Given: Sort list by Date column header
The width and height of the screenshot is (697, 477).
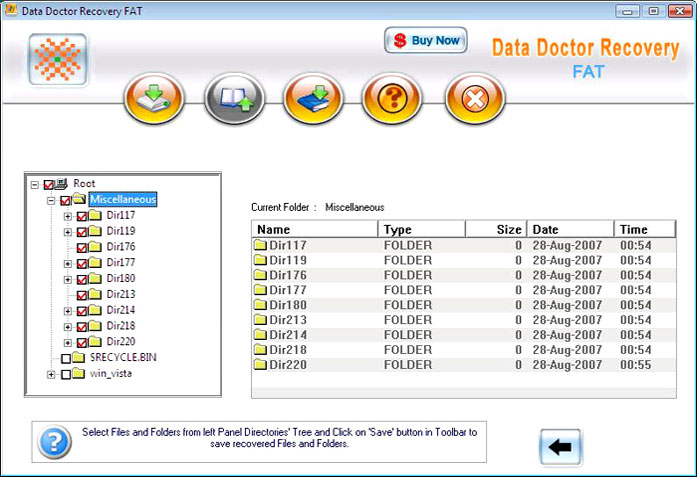Looking at the screenshot, I should pos(570,229).
